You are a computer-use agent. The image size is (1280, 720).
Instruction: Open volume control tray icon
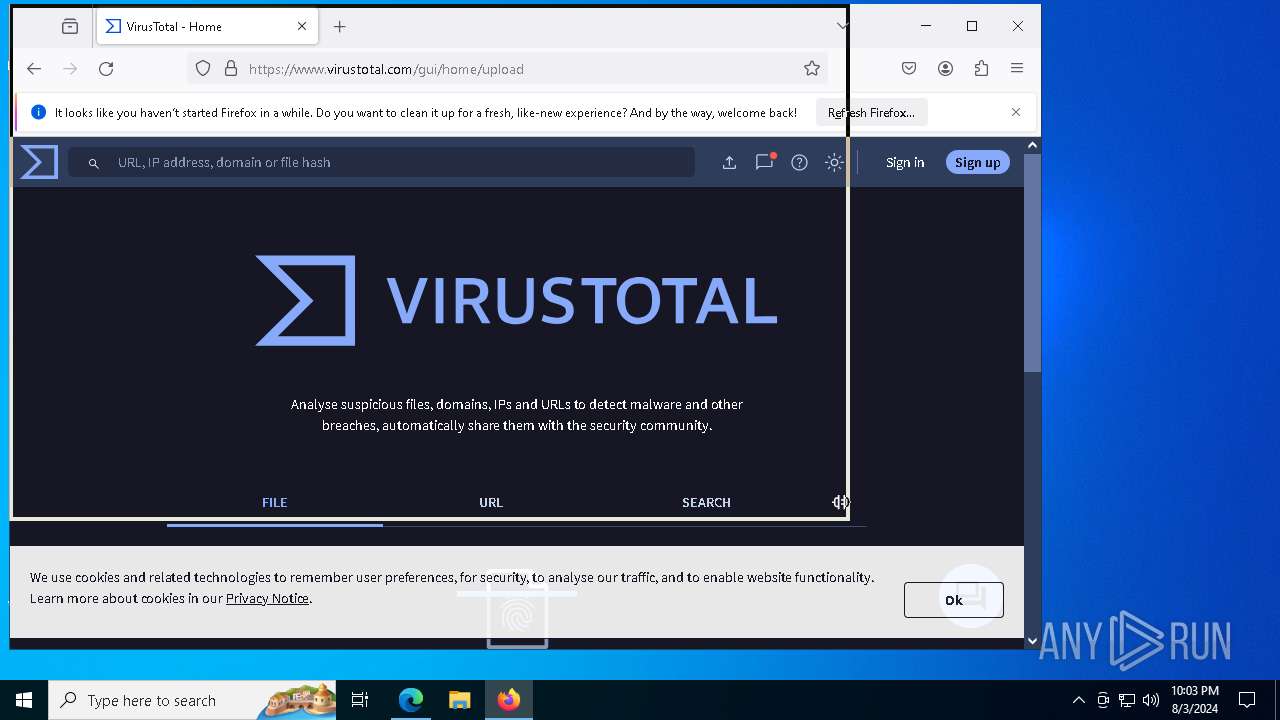coord(1151,700)
